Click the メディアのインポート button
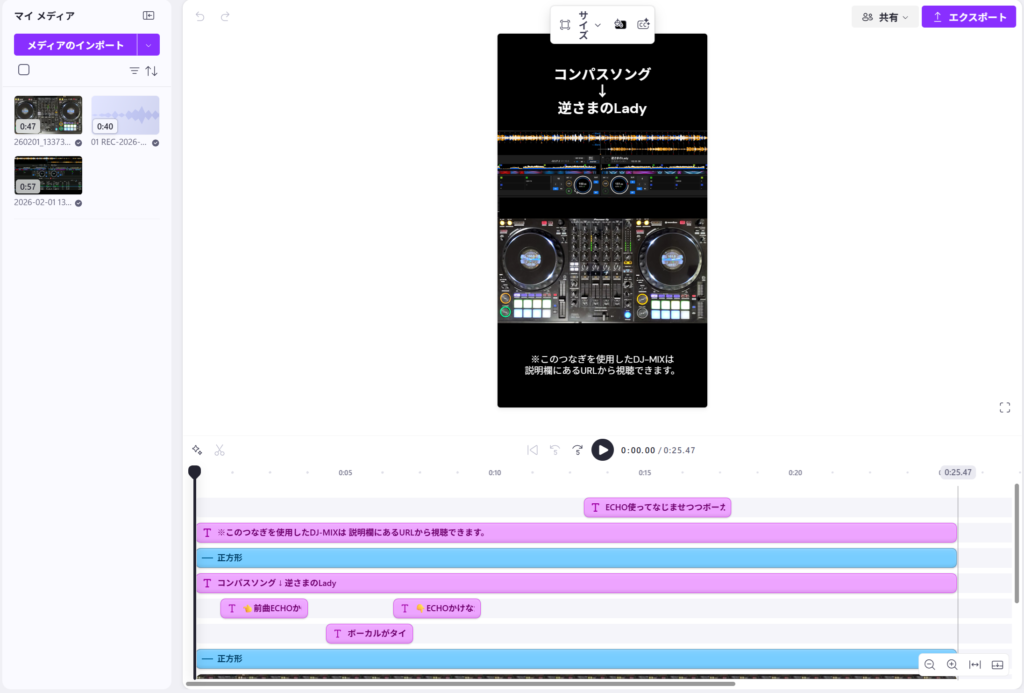Screen dimensions: 1024x693 [75, 45]
